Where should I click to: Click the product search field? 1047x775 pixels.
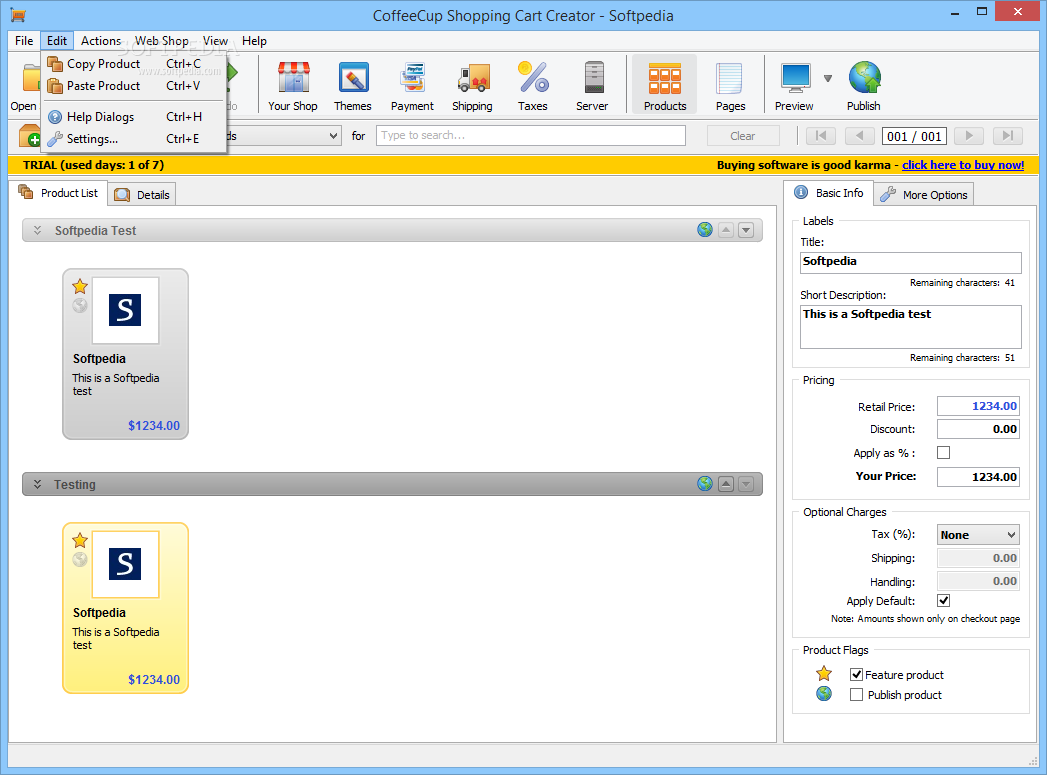click(x=531, y=136)
